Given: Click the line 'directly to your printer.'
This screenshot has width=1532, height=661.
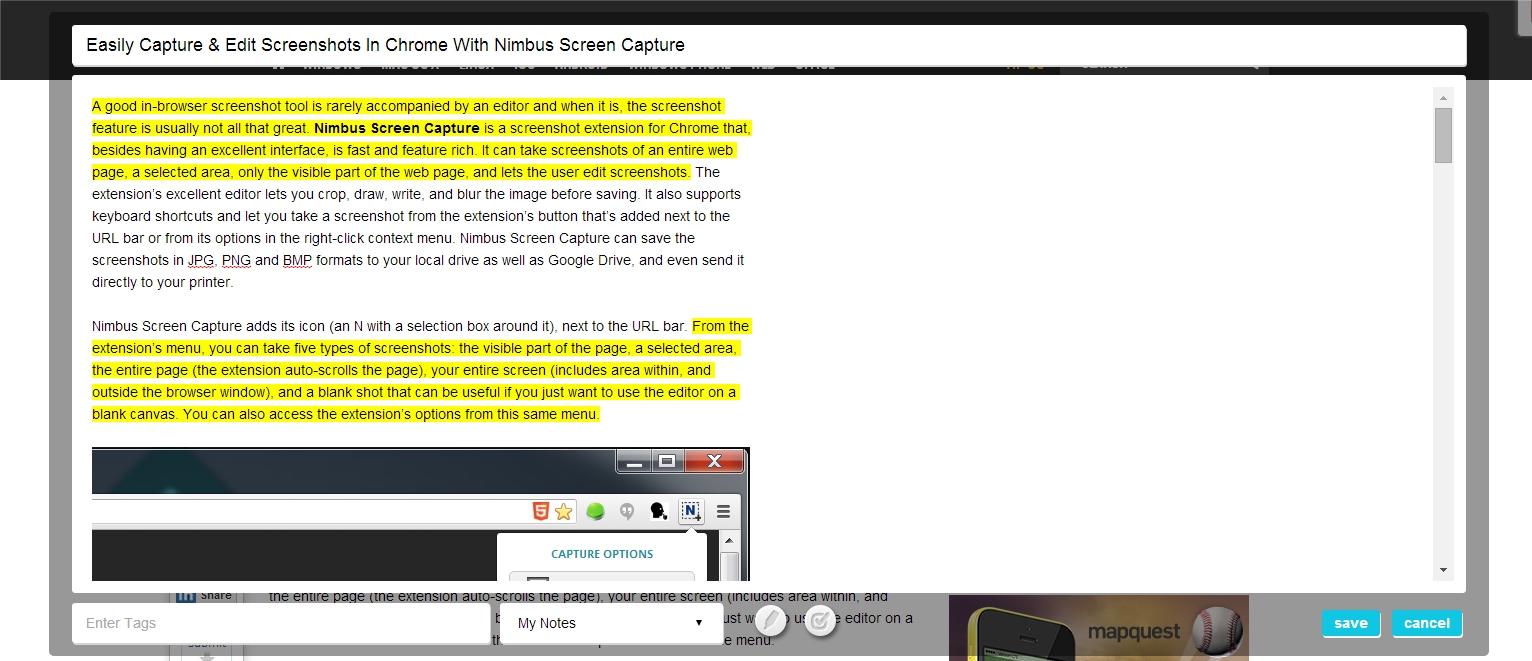Looking at the screenshot, I should pos(162,282).
